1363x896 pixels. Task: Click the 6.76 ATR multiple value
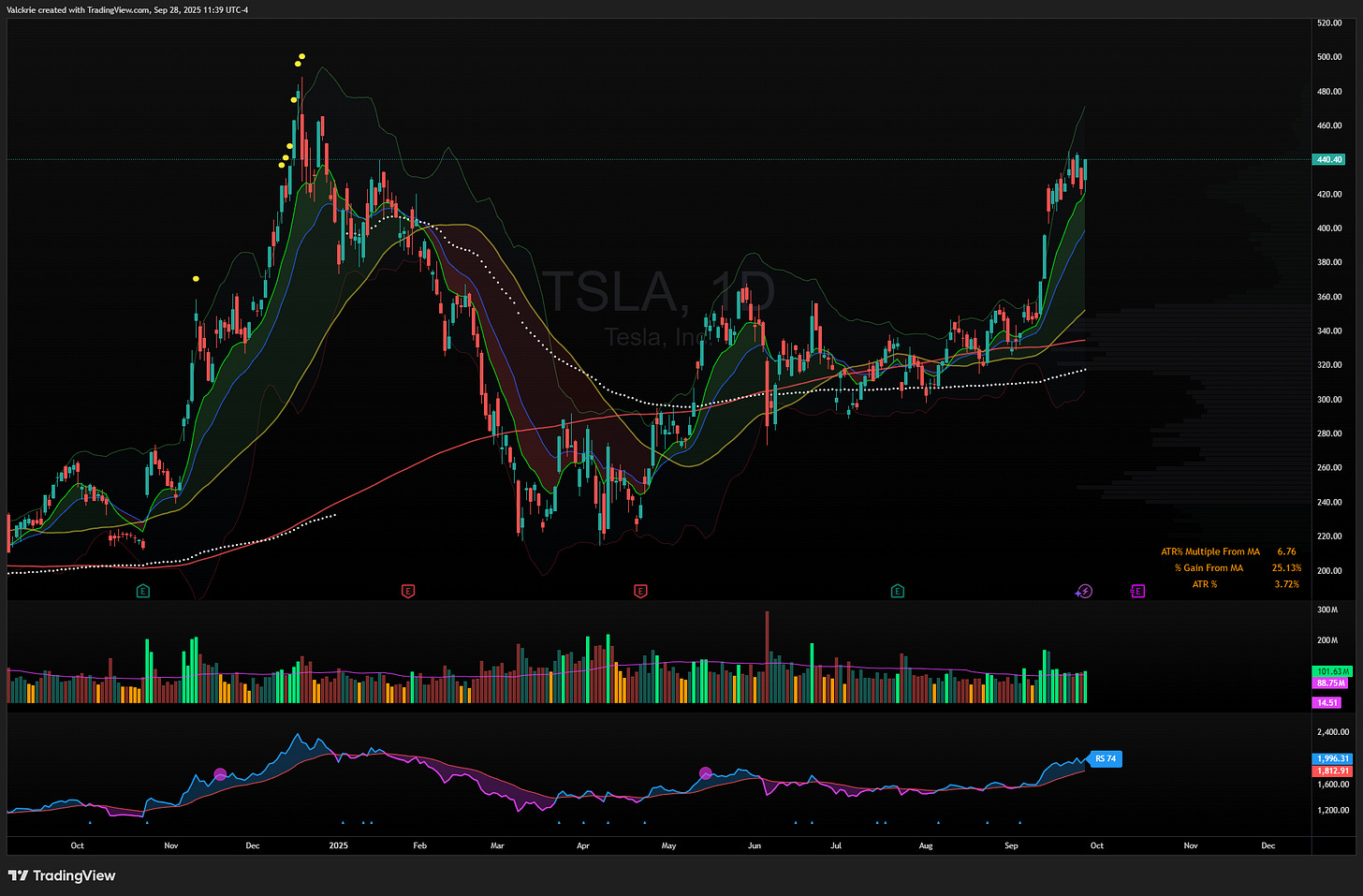(1286, 551)
